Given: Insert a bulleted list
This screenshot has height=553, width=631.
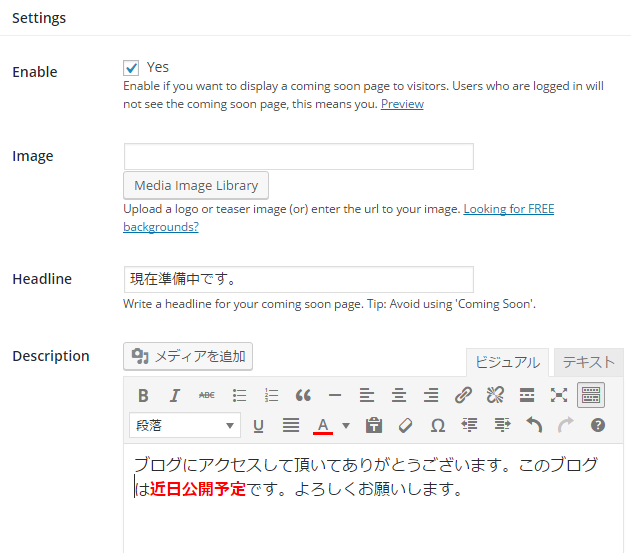Looking at the screenshot, I should point(239,395).
